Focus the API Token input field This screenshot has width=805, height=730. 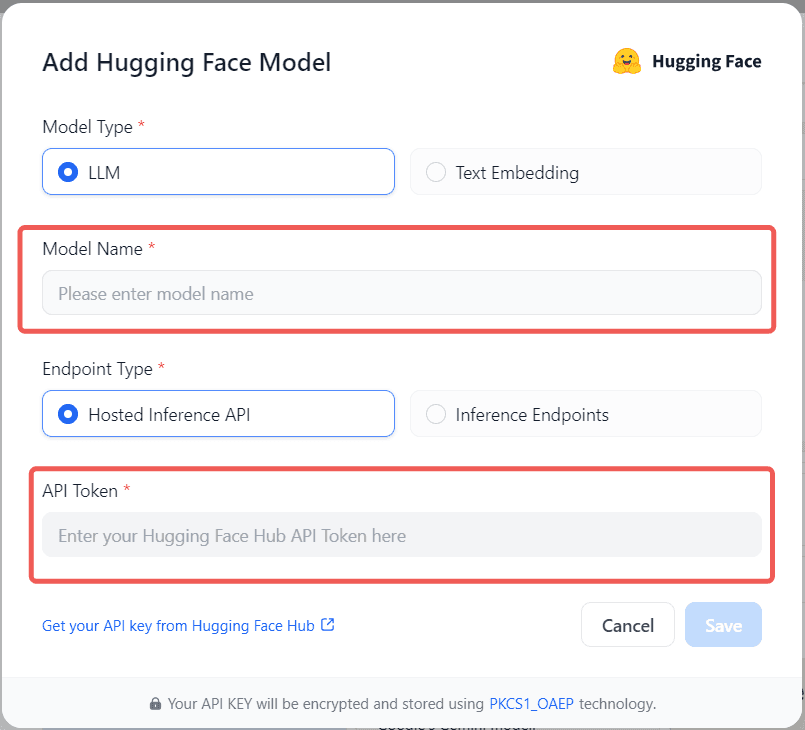pyautogui.click(x=401, y=535)
